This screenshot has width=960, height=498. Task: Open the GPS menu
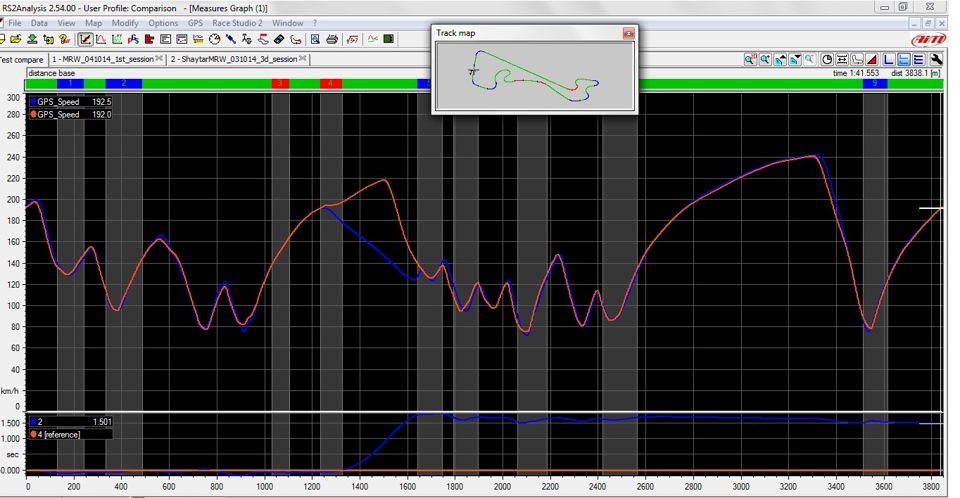click(195, 23)
